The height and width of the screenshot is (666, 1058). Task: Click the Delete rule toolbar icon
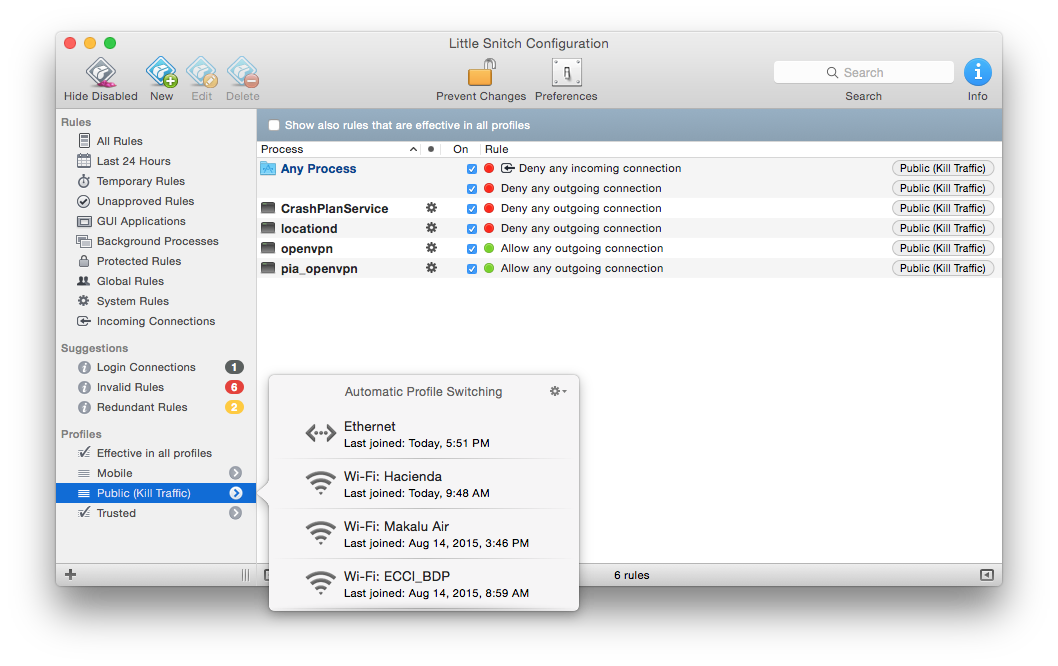coord(242,73)
